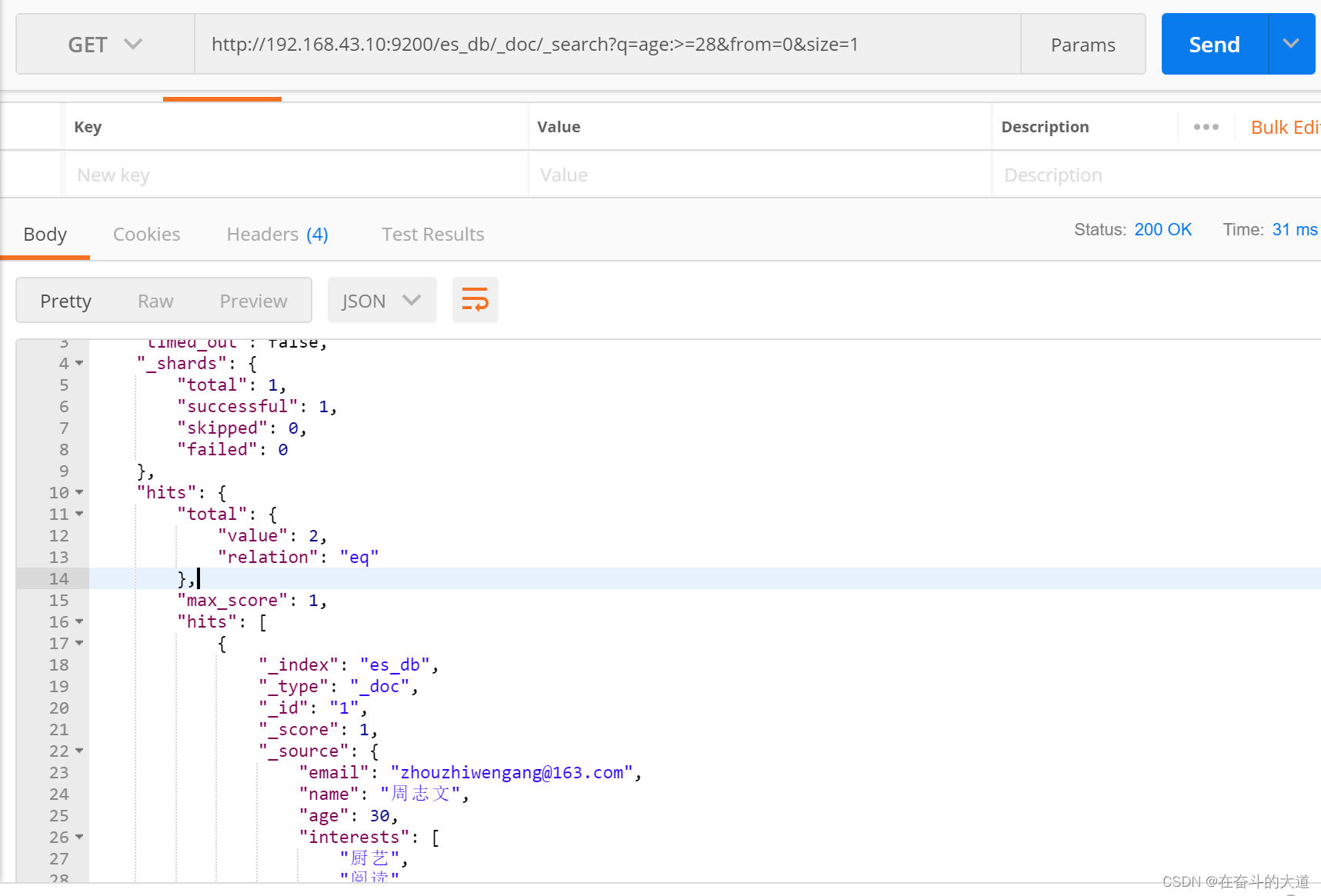Click the "_score": 1 line
Viewport: 1321px width, 896px height.
(x=318, y=729)
